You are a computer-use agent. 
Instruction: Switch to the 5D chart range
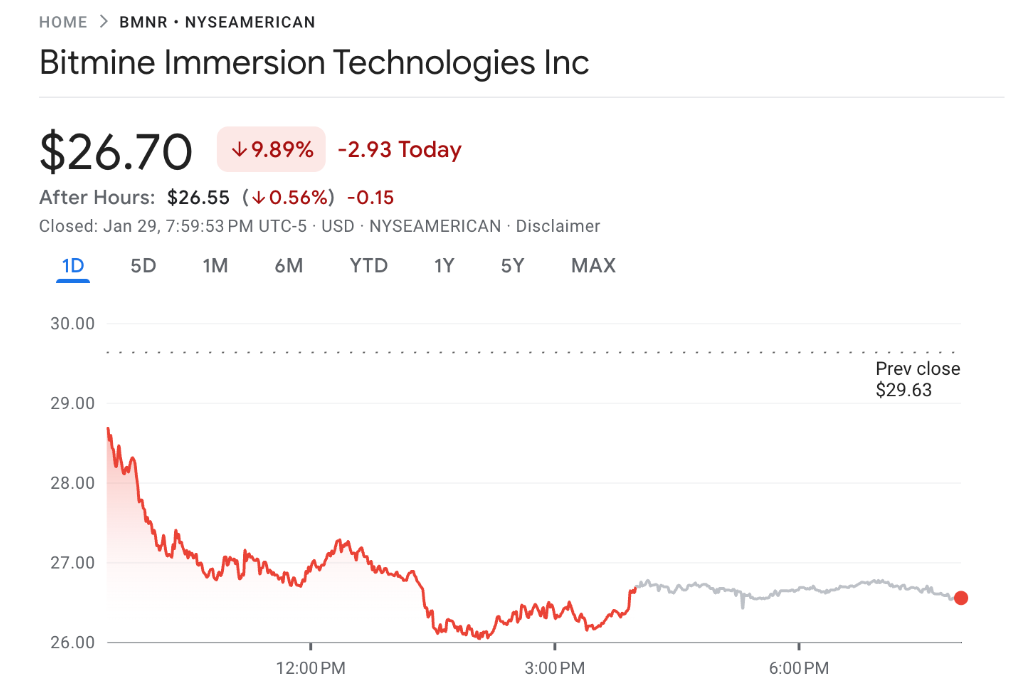pos(144,266)
